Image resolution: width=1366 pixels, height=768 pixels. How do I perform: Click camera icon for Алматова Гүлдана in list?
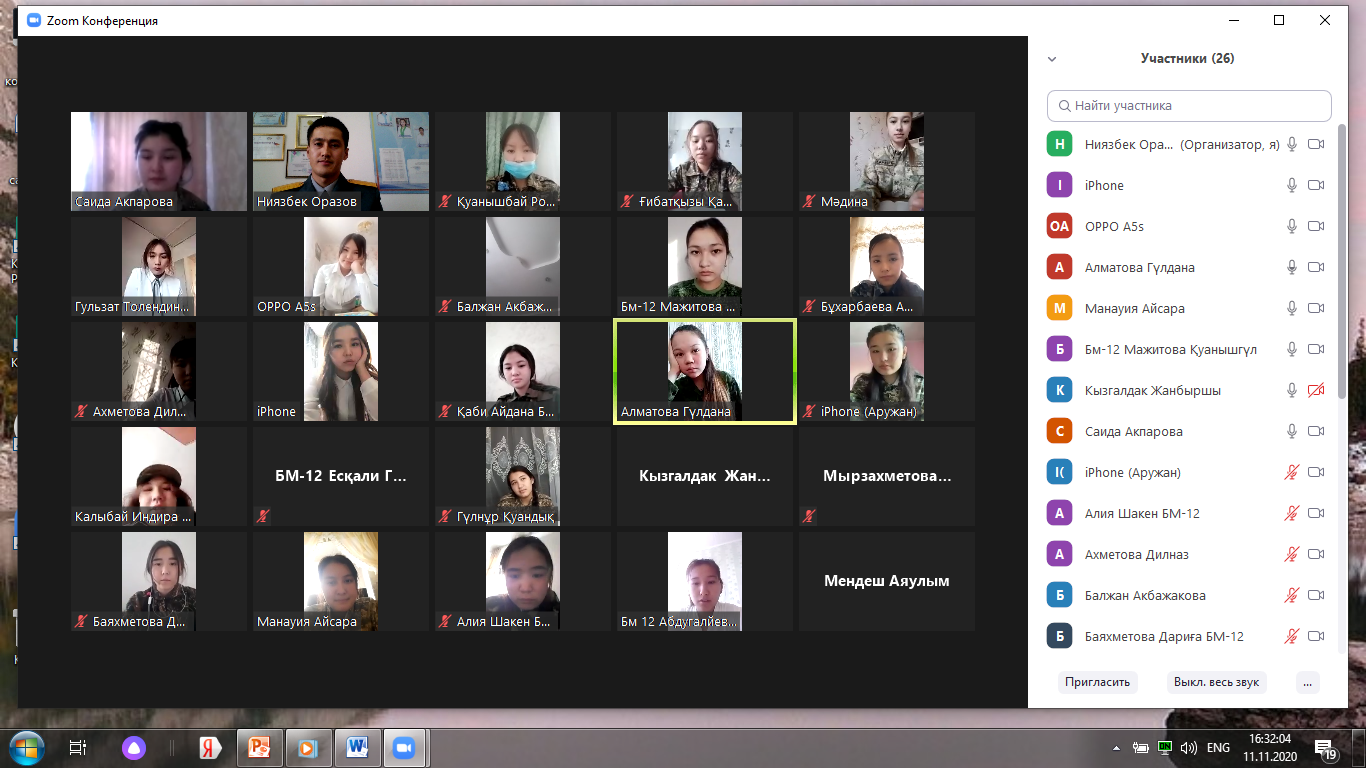pyautogui.click(x=1316, y=267)
